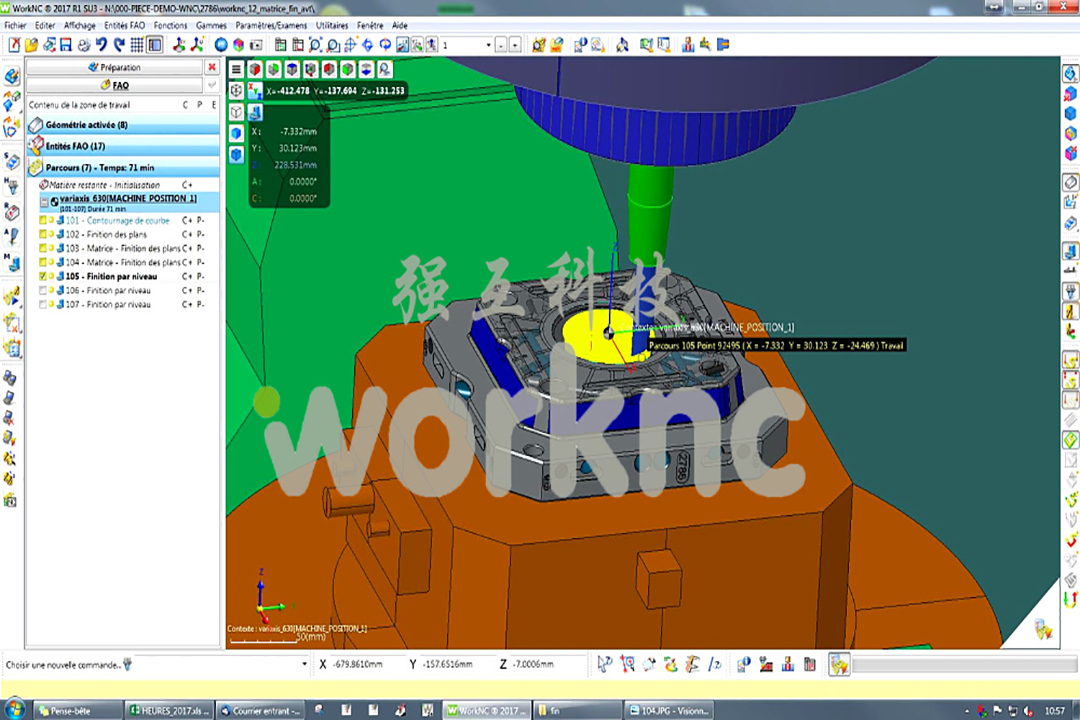This screenshot has height=720, width=1080.
Task: Open the Affichage menu
Action: [x=80, y=25]
